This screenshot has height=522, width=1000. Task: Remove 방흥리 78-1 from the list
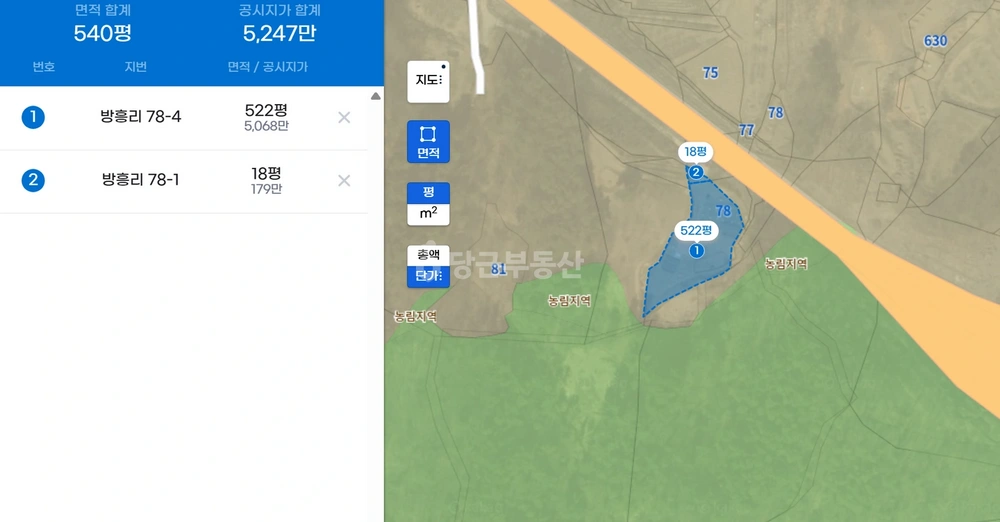344,181
